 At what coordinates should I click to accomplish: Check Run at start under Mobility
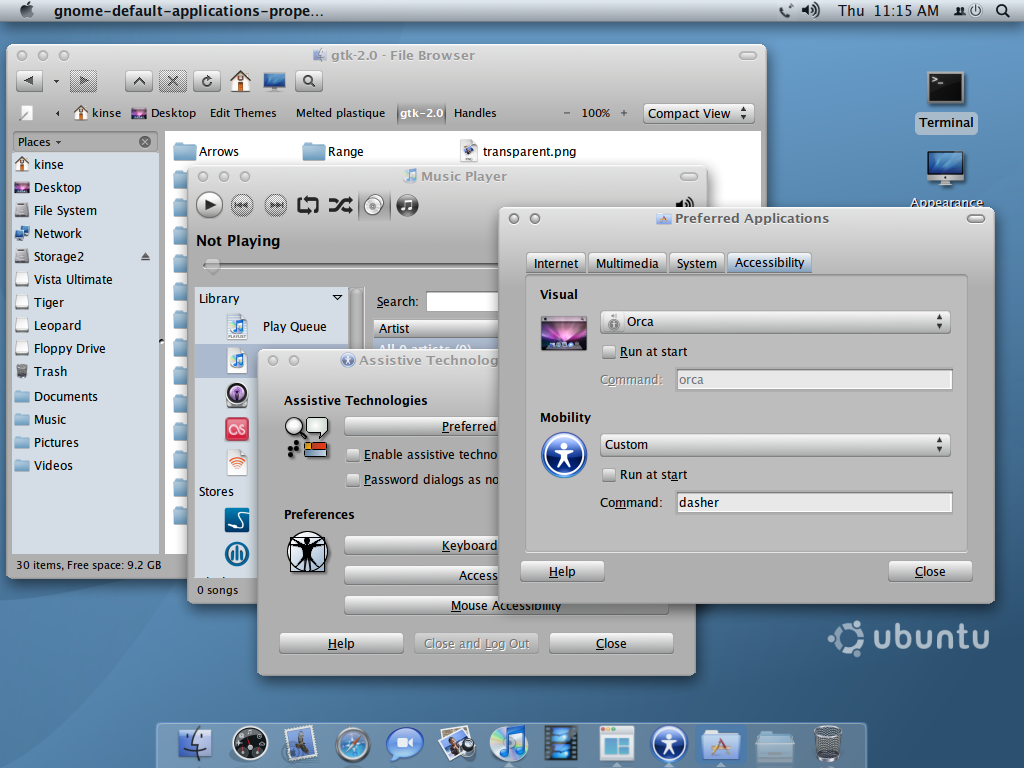tap(609, 475)
